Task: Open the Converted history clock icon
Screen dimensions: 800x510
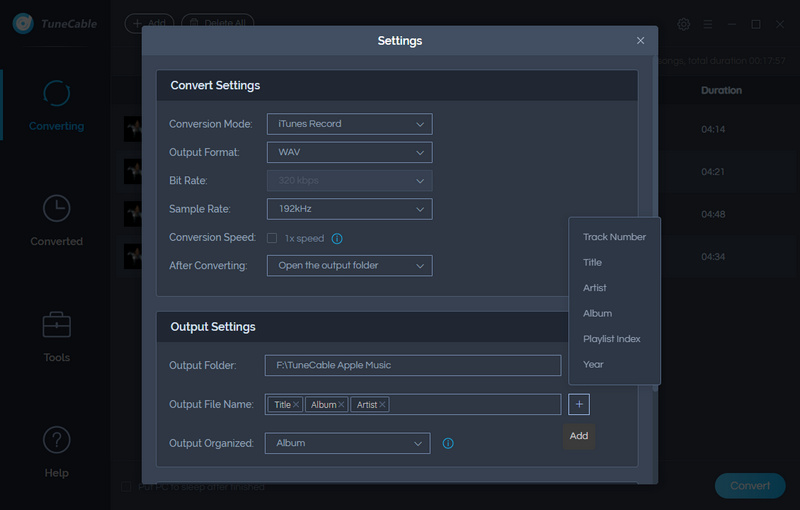Action: (x=56, y=208)
